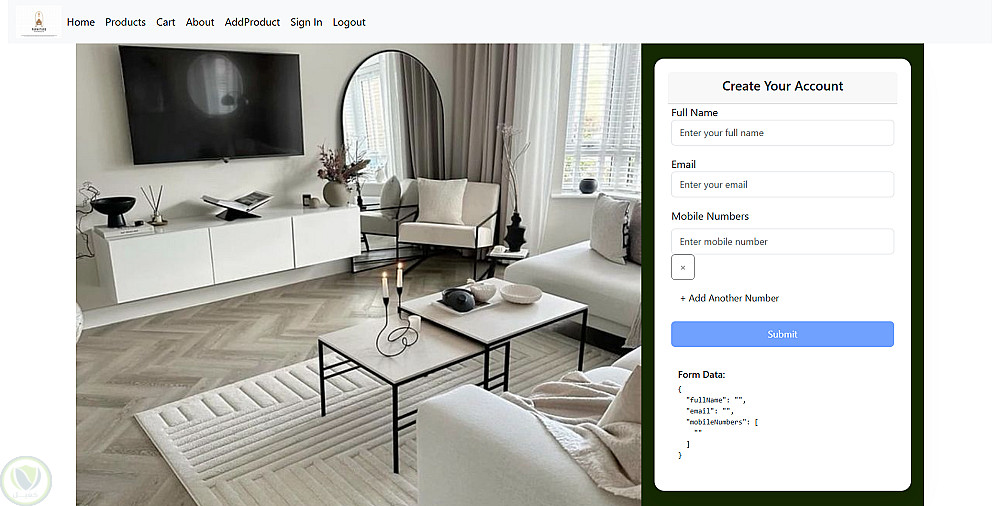
Task: Go to the Home page
Action: pos(80,22)
